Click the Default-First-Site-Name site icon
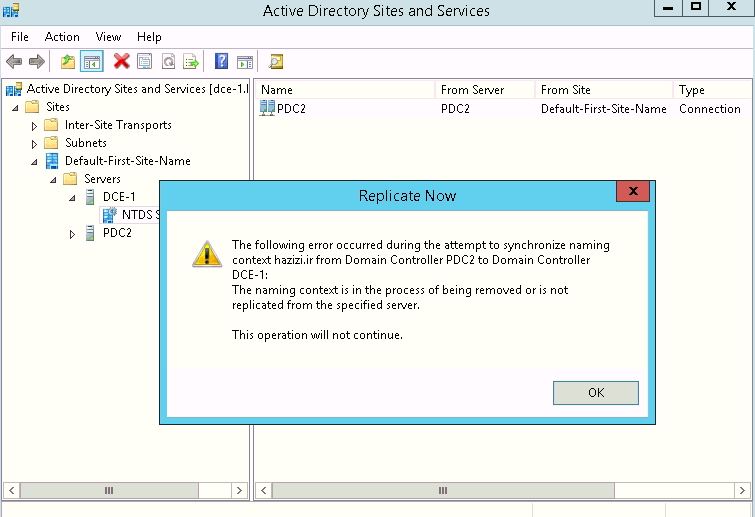Image resolution: width=755 pixels, height=517 pixels. (x=52, y=161)
